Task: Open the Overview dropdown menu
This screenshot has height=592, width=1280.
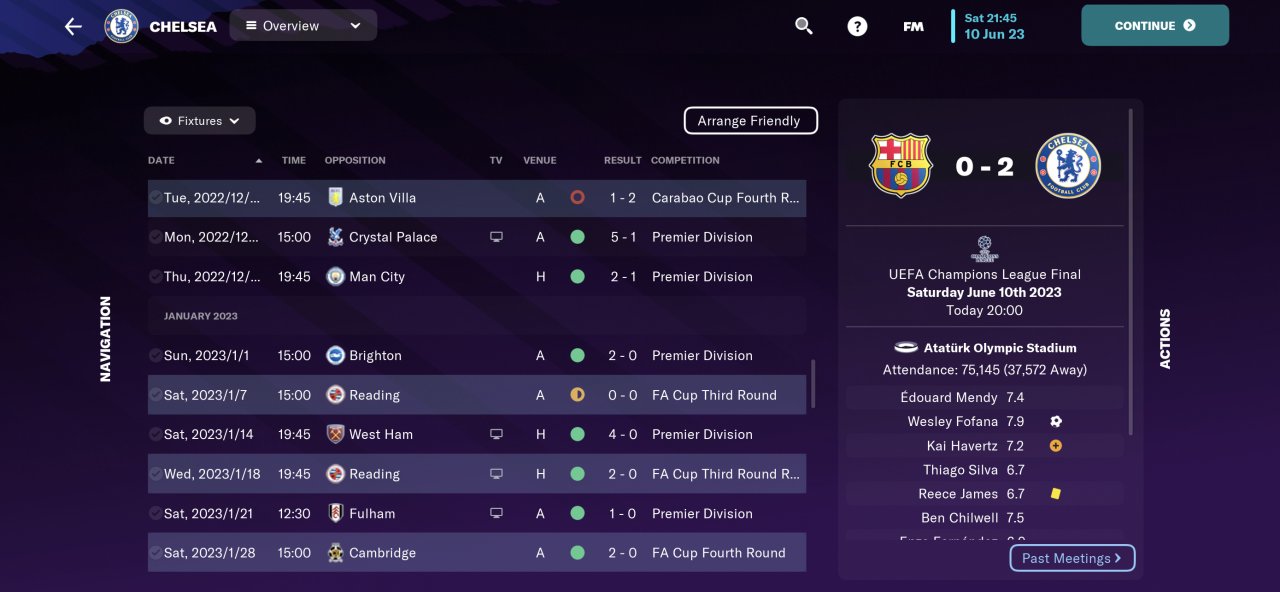Action: [x=303, y=26]
